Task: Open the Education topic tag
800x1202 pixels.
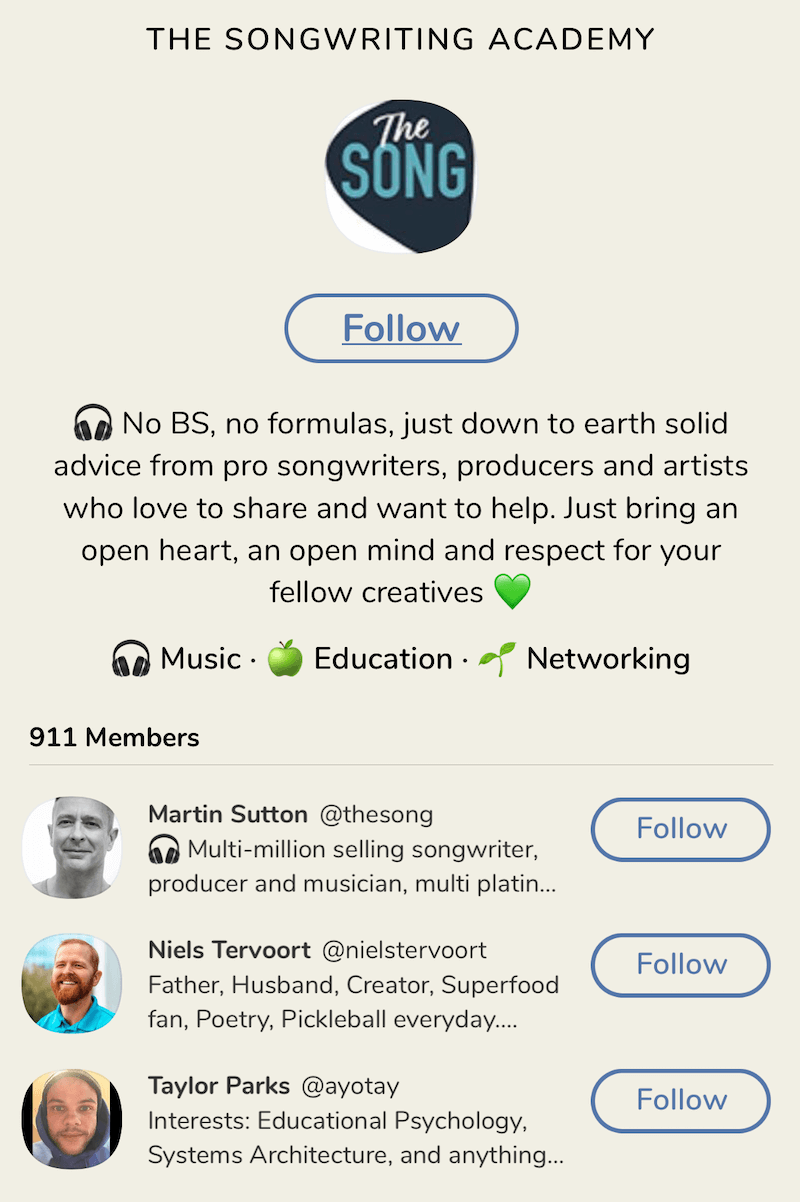Action: [x=383, y=660]
